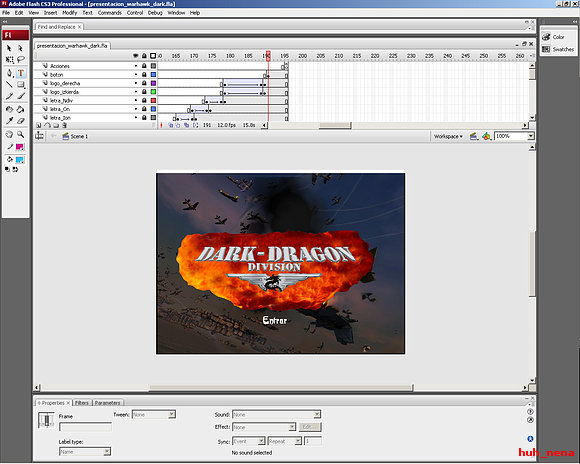
Task: Select the Subselection tool
Action: [x=21, y=48]
